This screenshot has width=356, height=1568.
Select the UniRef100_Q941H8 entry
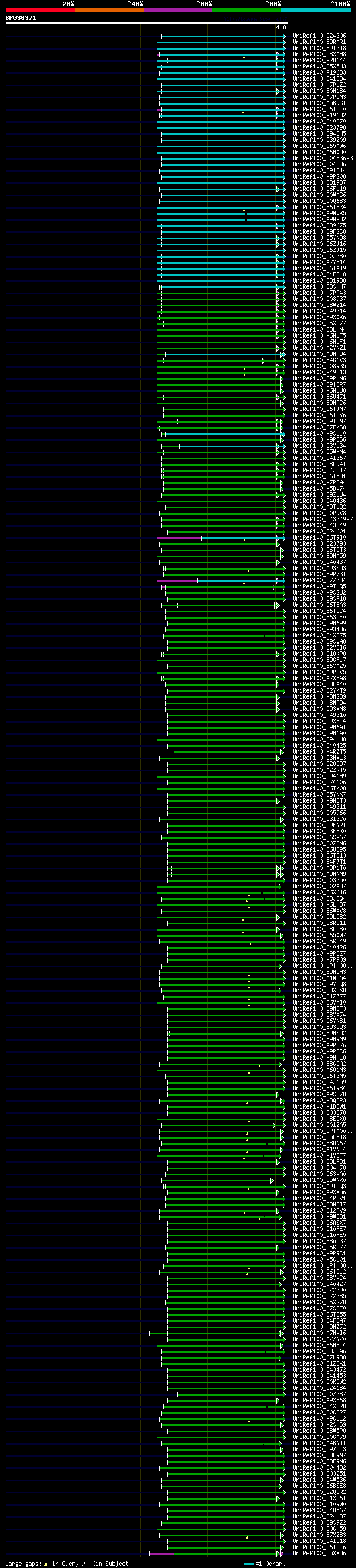click(x=319, y=740)
